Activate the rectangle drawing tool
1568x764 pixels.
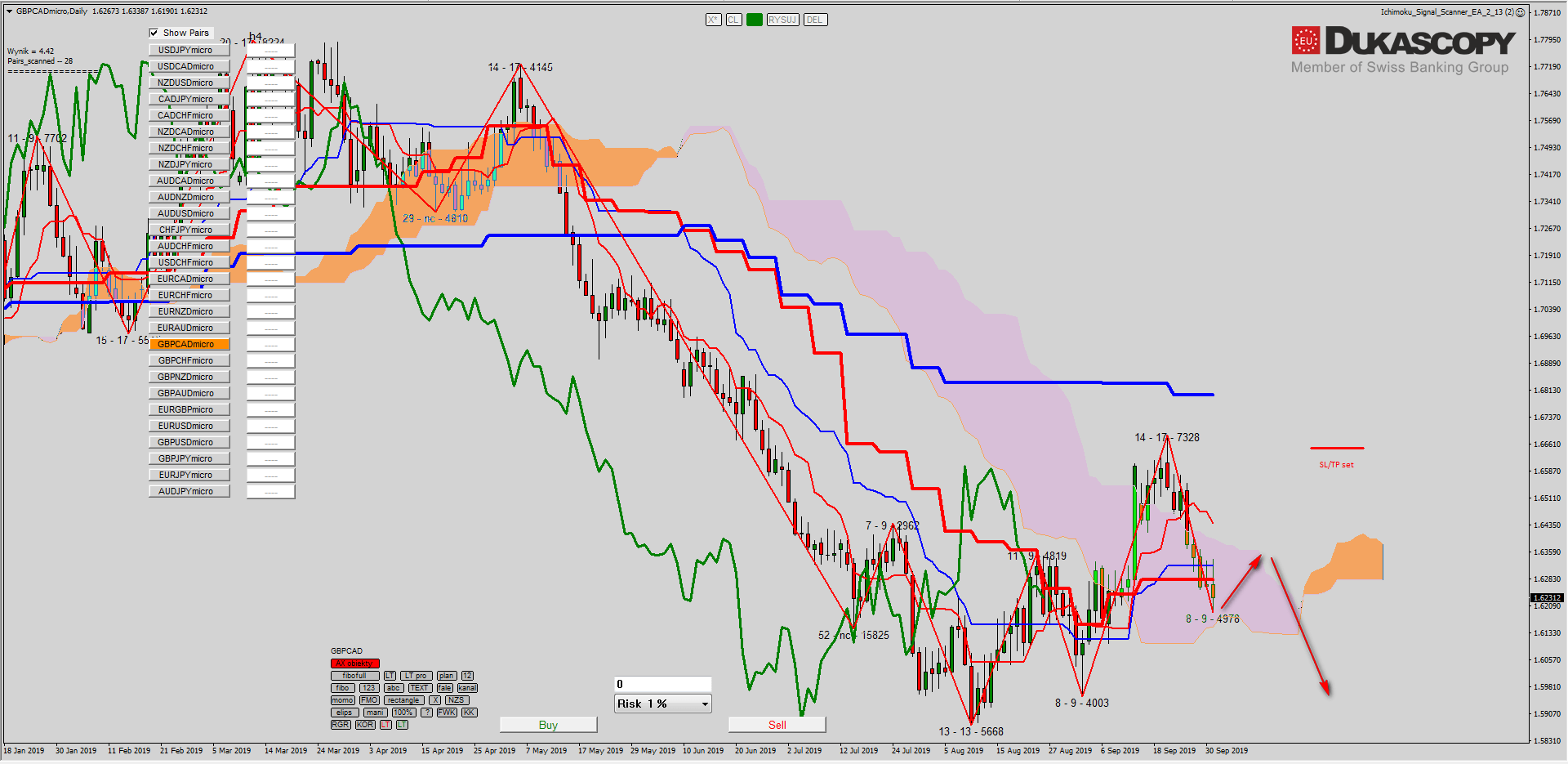coord(403,700)
